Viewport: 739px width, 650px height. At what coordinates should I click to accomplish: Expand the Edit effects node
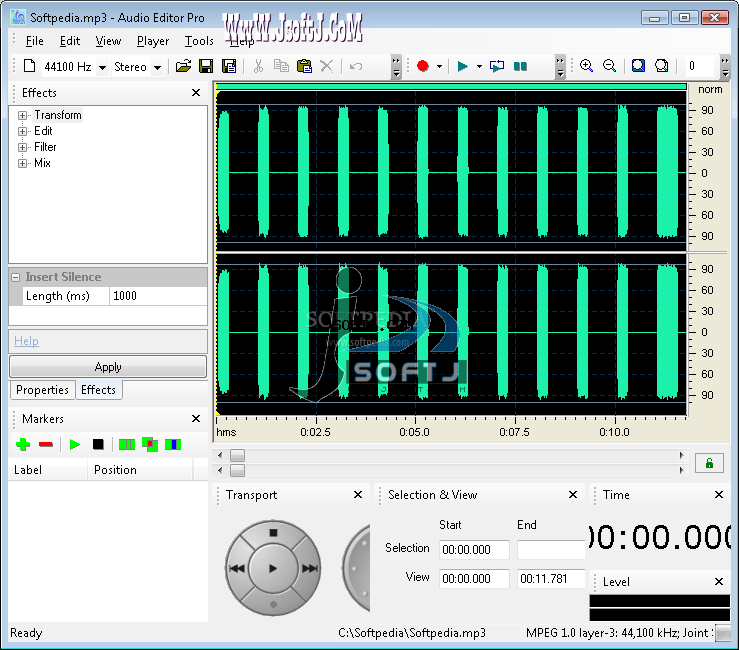click(22, 132)
